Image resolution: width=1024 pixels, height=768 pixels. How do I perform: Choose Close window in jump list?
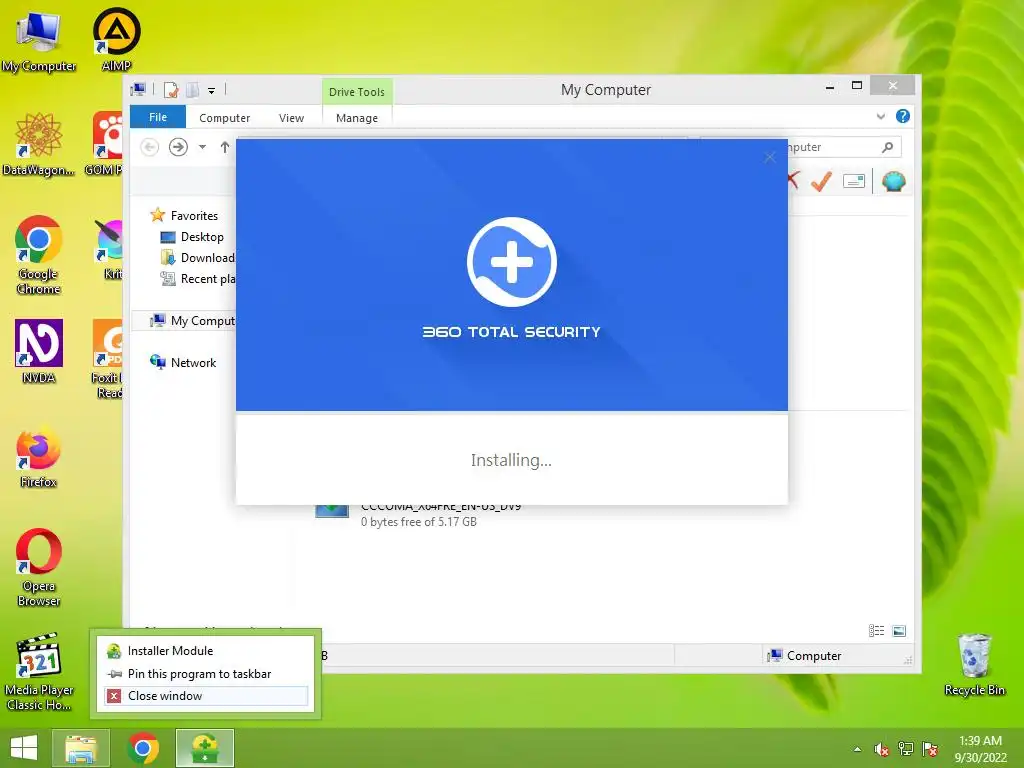[x=205, y=696]
